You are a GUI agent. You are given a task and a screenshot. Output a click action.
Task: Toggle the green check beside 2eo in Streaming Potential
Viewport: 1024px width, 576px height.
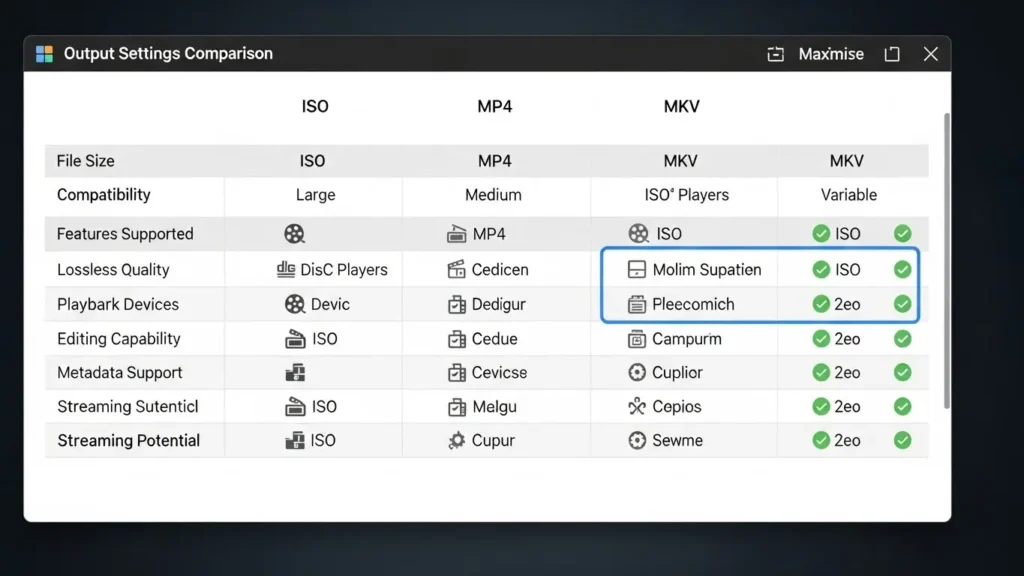[822, 440]
